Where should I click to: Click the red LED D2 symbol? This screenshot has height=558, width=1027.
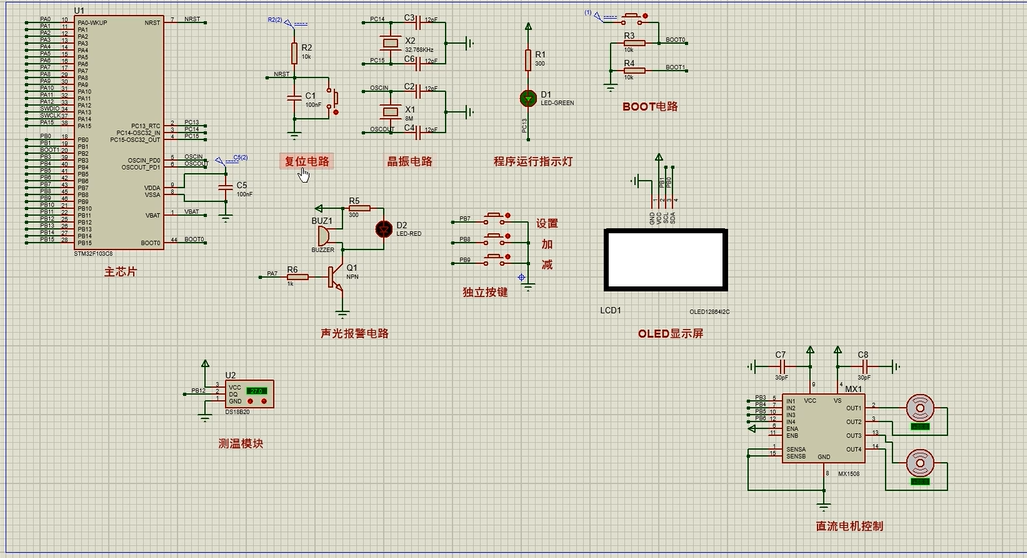point(384,229)
